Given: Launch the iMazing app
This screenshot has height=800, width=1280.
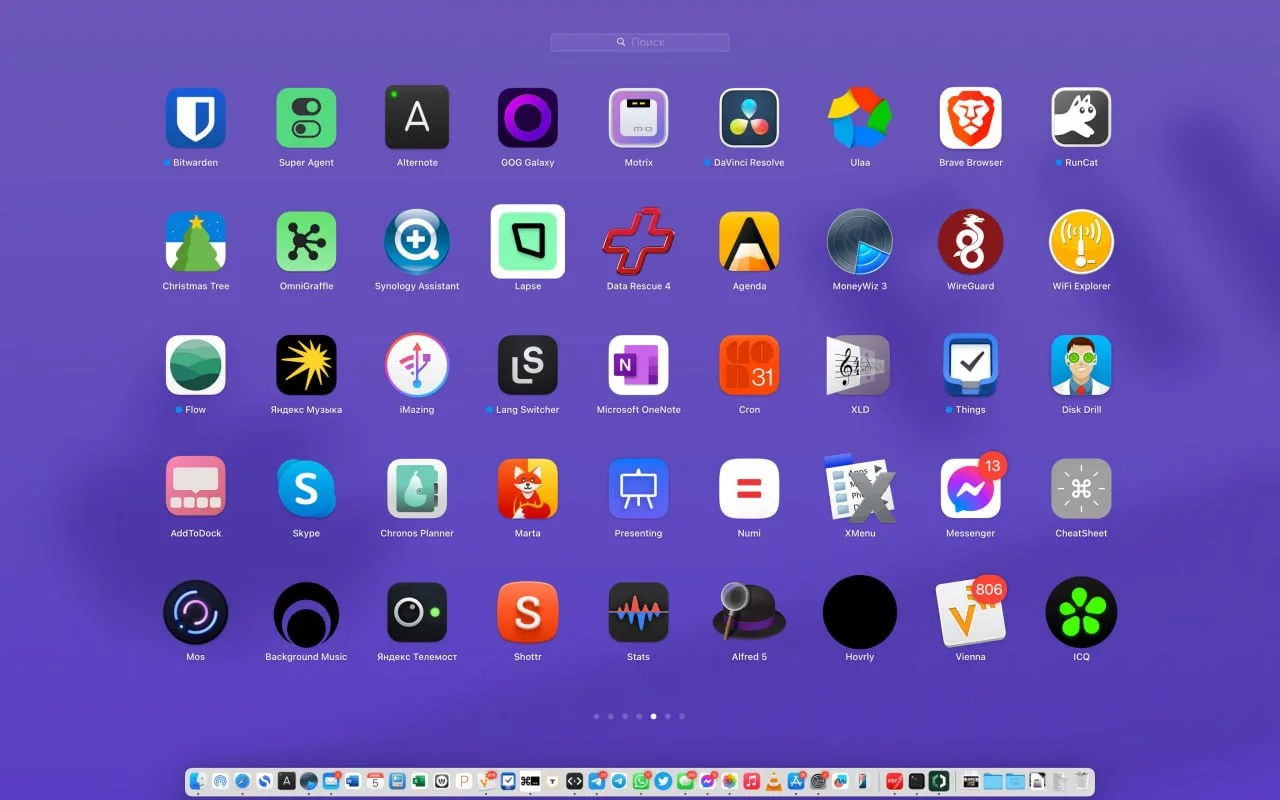Looking at the screenshot, I should coord(417,365).
